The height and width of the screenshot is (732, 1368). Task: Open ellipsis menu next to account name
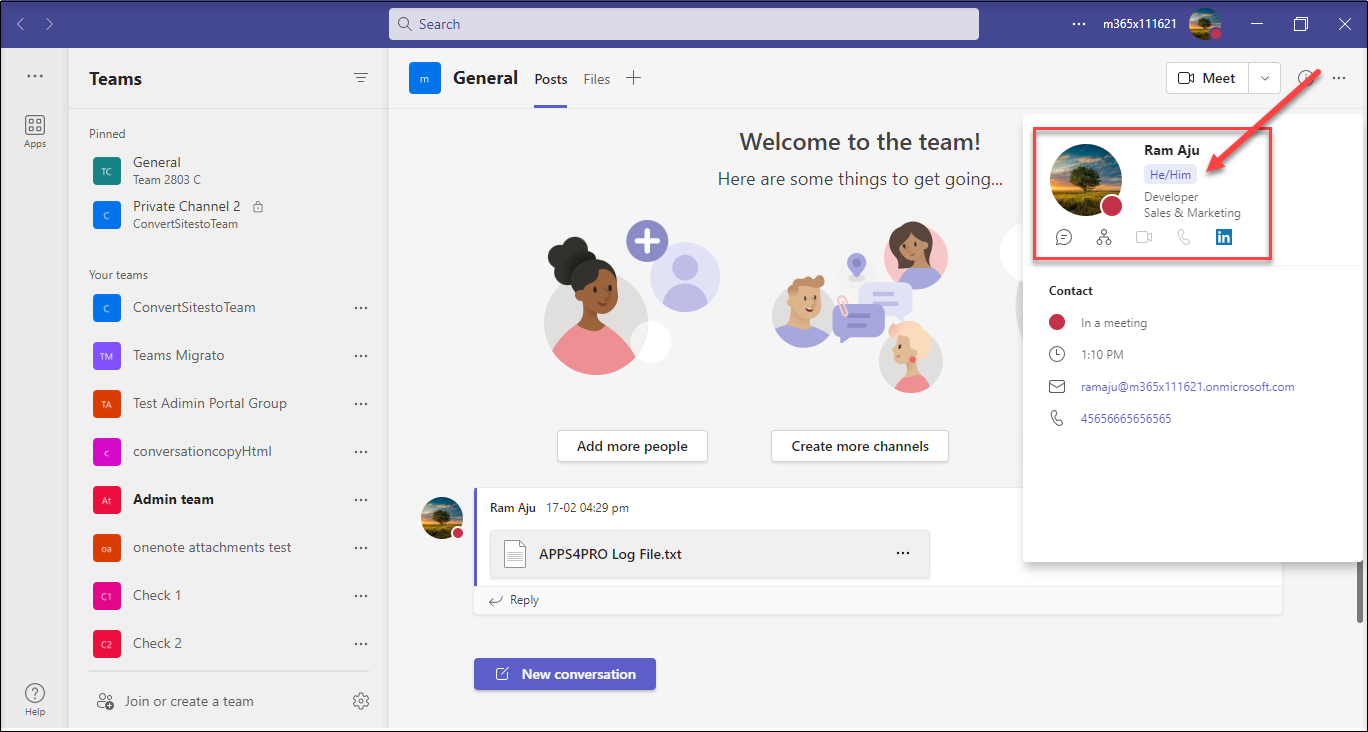(1078, 24)
